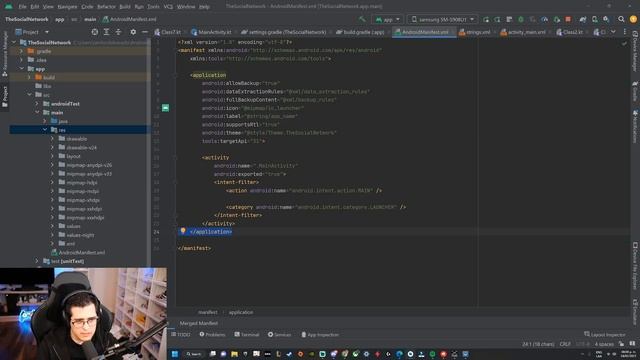Open the Layout Inspector tool window
Screen dimensions: 640x360
[604, 335]
